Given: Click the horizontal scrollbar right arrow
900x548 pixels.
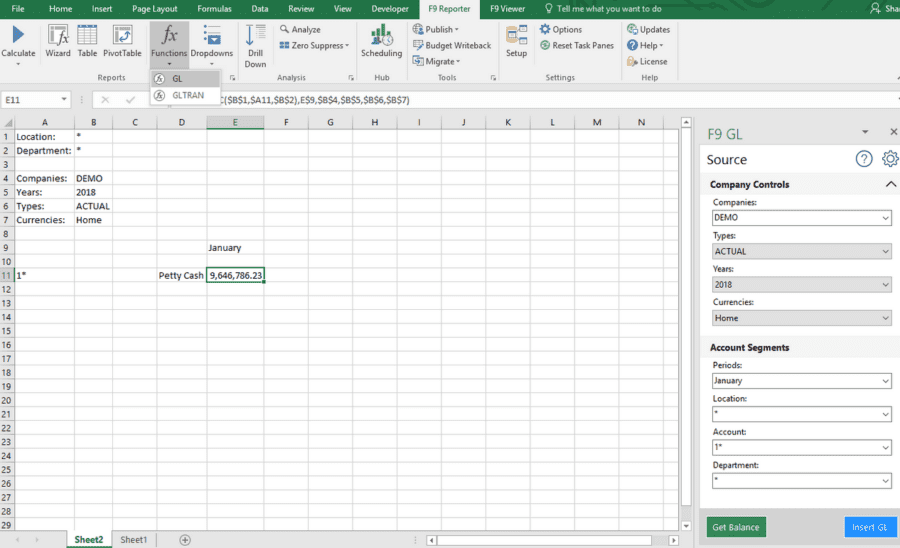Looking at the screenshot, I should [x=674, y=541].
